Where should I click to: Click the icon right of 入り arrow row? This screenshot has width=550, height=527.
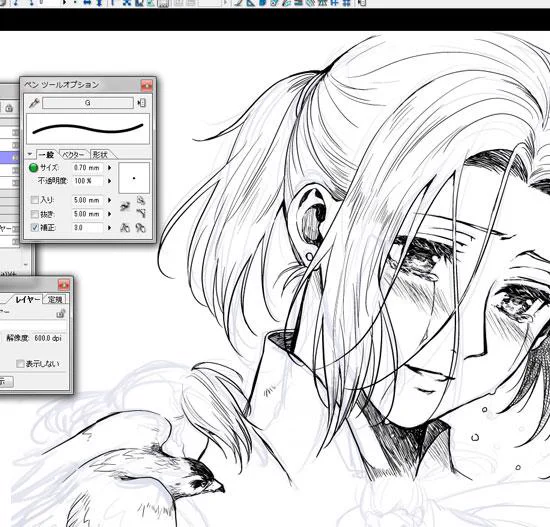click(x=141, y=200)
